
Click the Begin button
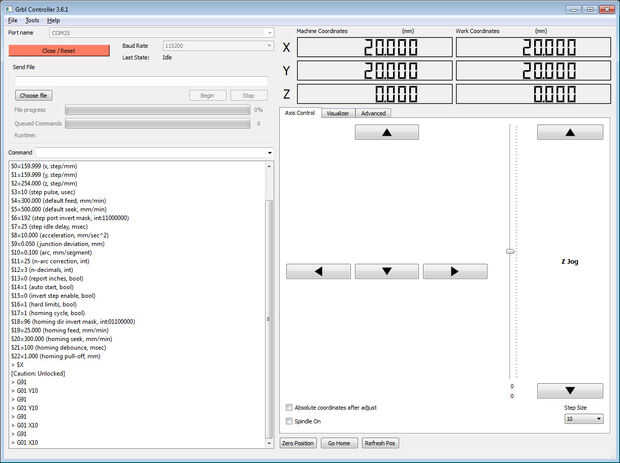tap(208, 95)
